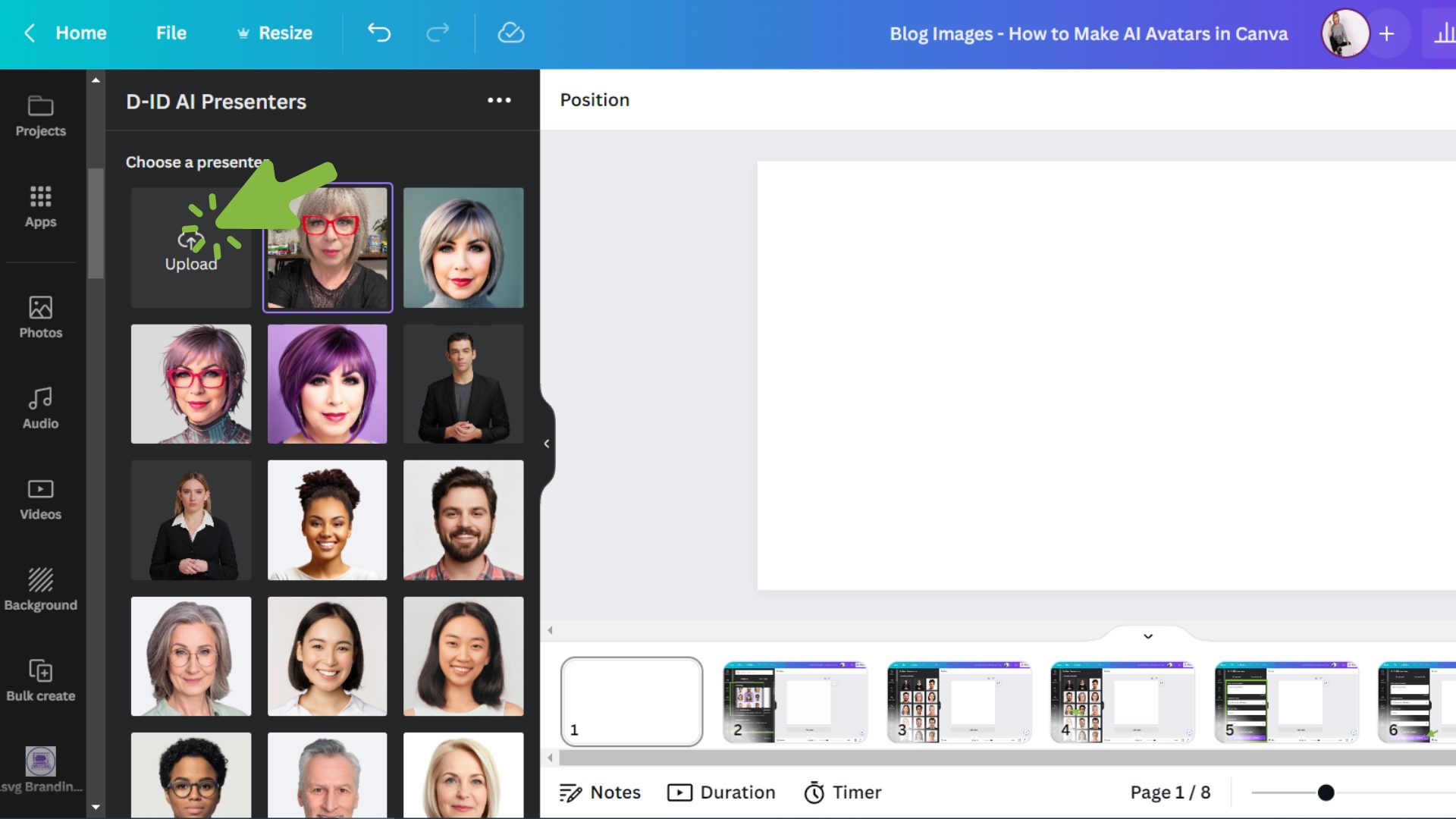Click the Position button
Viewport: 1456px width, 819px height.
pyautogui.click(x=595, y=100)
